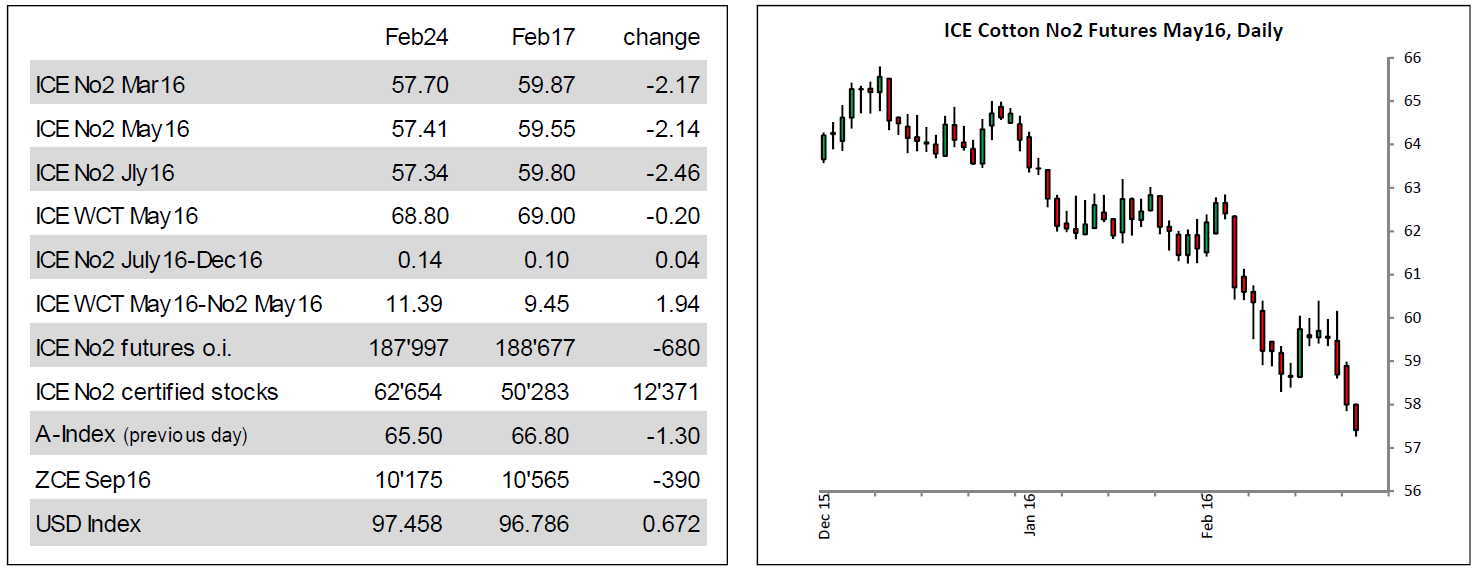Click the value 57.34
This screenshot has width=1477, height=568.
[x=420, y=173]
